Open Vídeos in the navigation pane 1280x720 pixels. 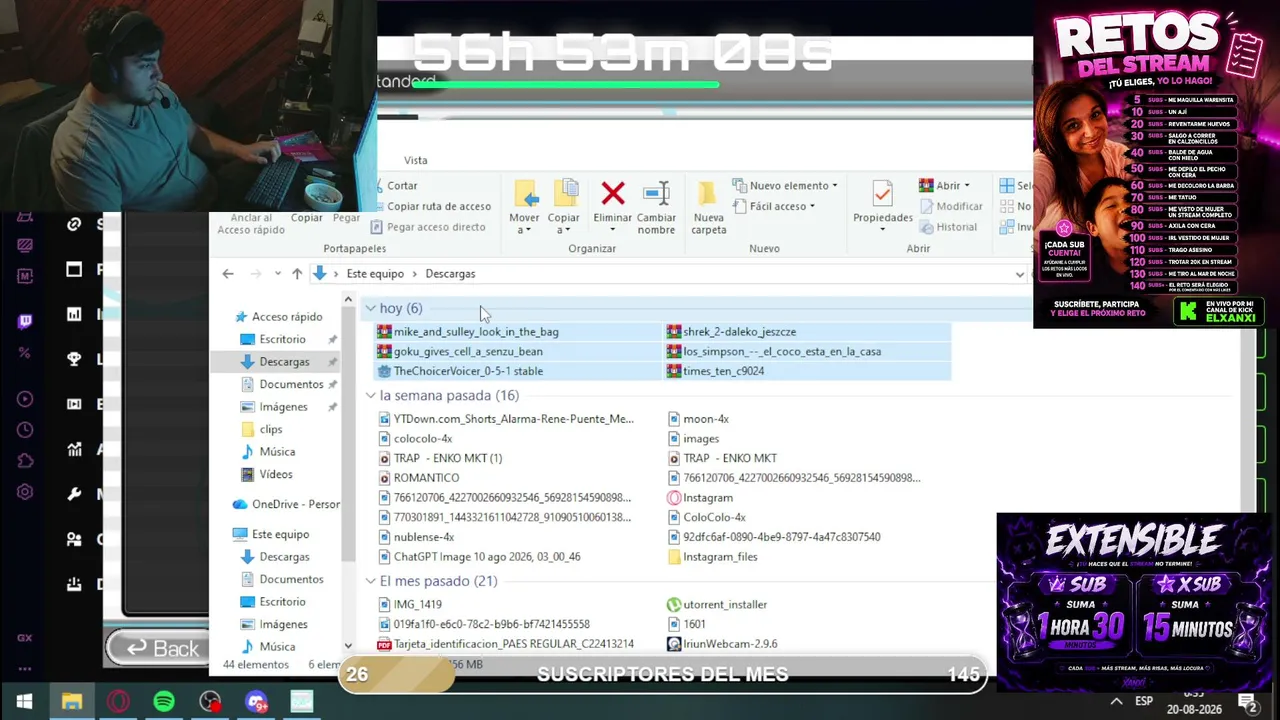click(268, 475)
